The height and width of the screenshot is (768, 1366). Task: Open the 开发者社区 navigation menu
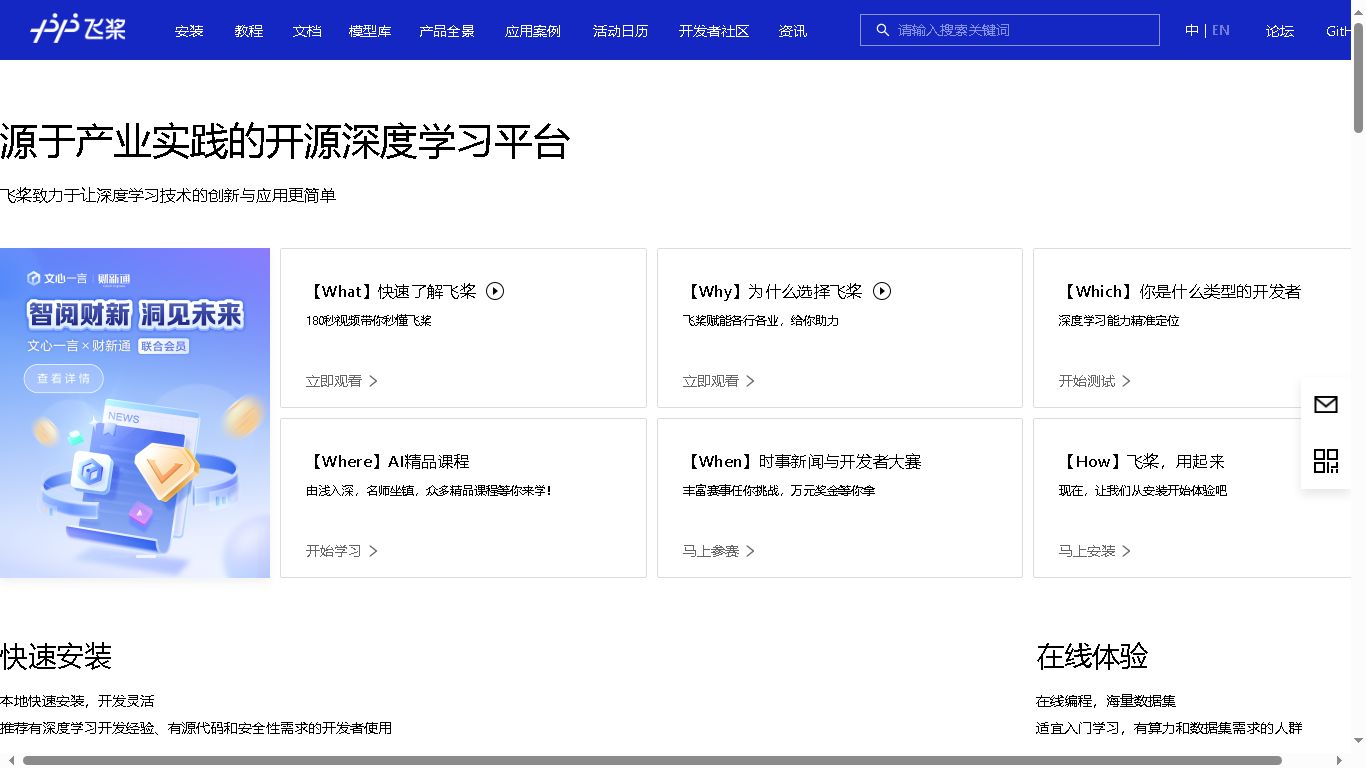[713, 31]
